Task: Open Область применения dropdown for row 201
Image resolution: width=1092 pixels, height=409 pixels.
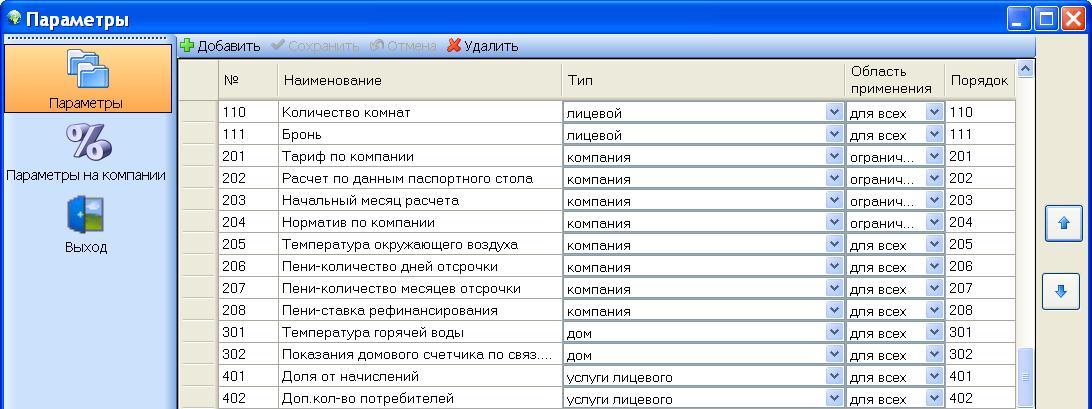Action: (x=934, y=157)
